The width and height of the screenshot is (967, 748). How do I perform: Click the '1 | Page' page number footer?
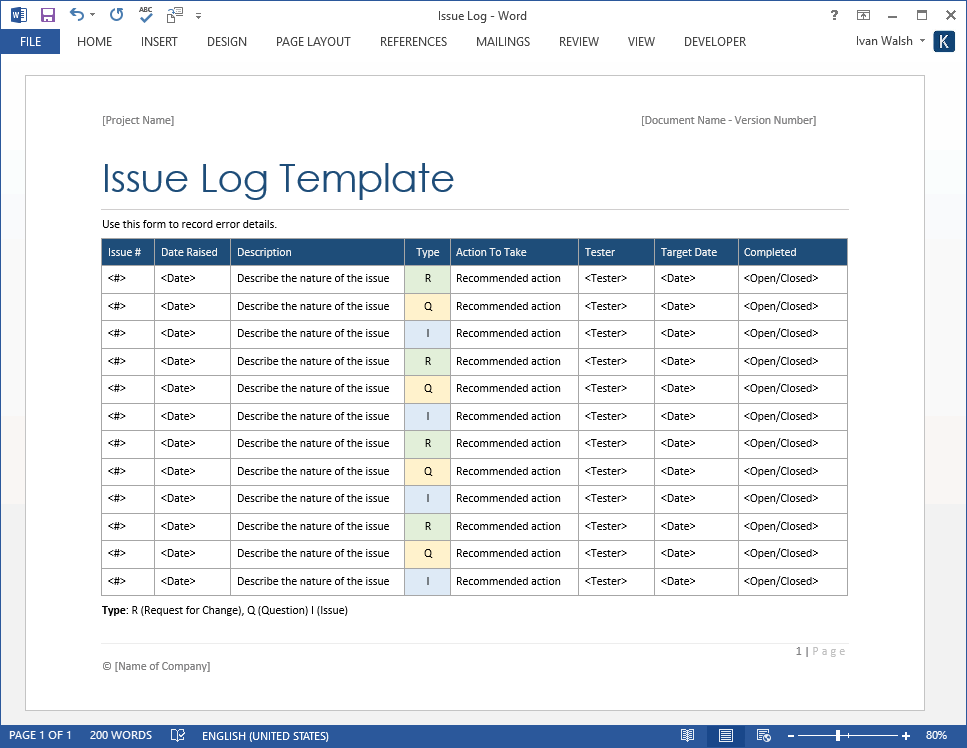820,651
